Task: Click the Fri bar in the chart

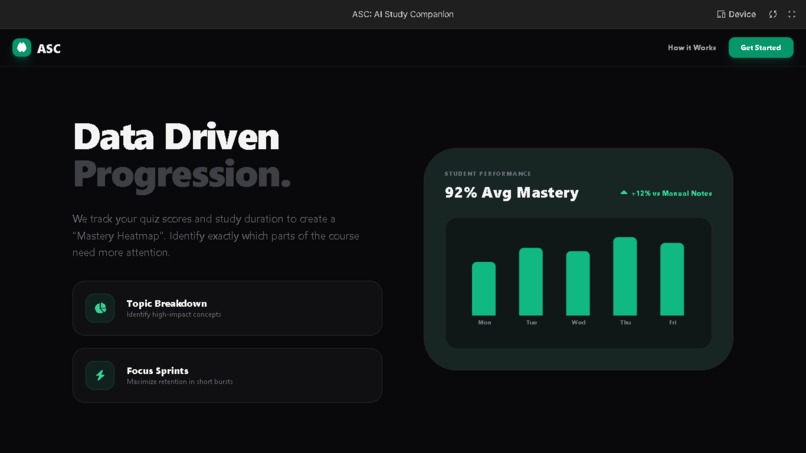Action: [672, 279]
